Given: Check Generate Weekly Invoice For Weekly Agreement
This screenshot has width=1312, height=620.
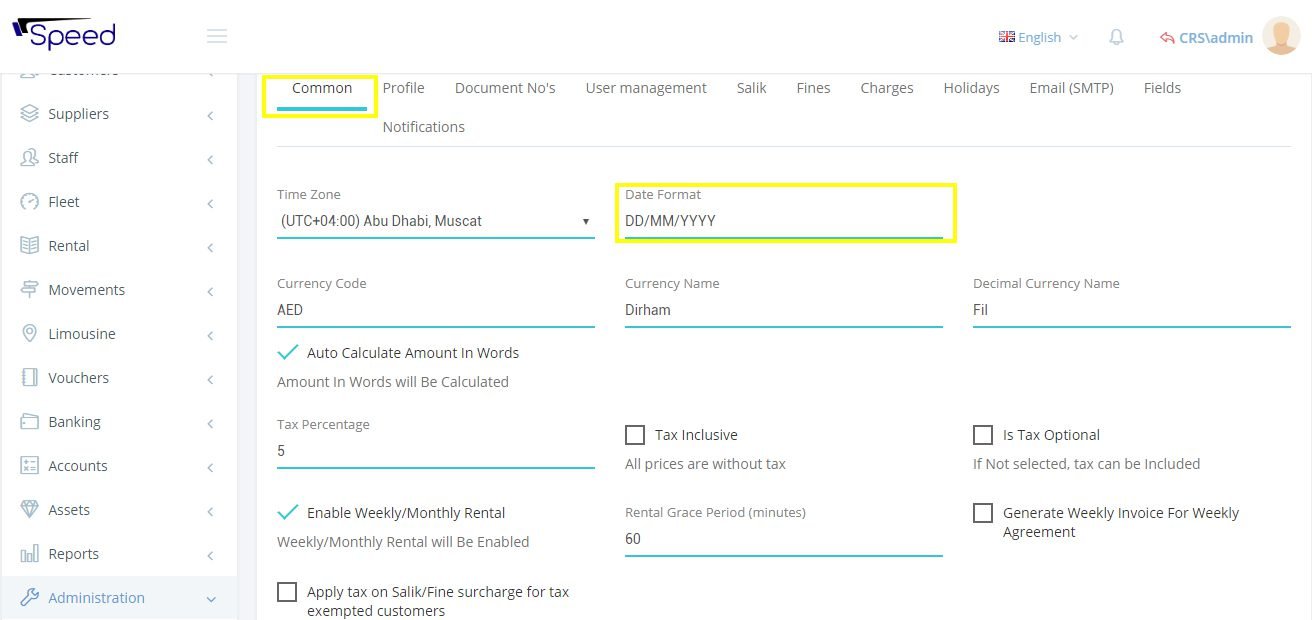Looking at the screenshot, I should click(x=983, y=513).
